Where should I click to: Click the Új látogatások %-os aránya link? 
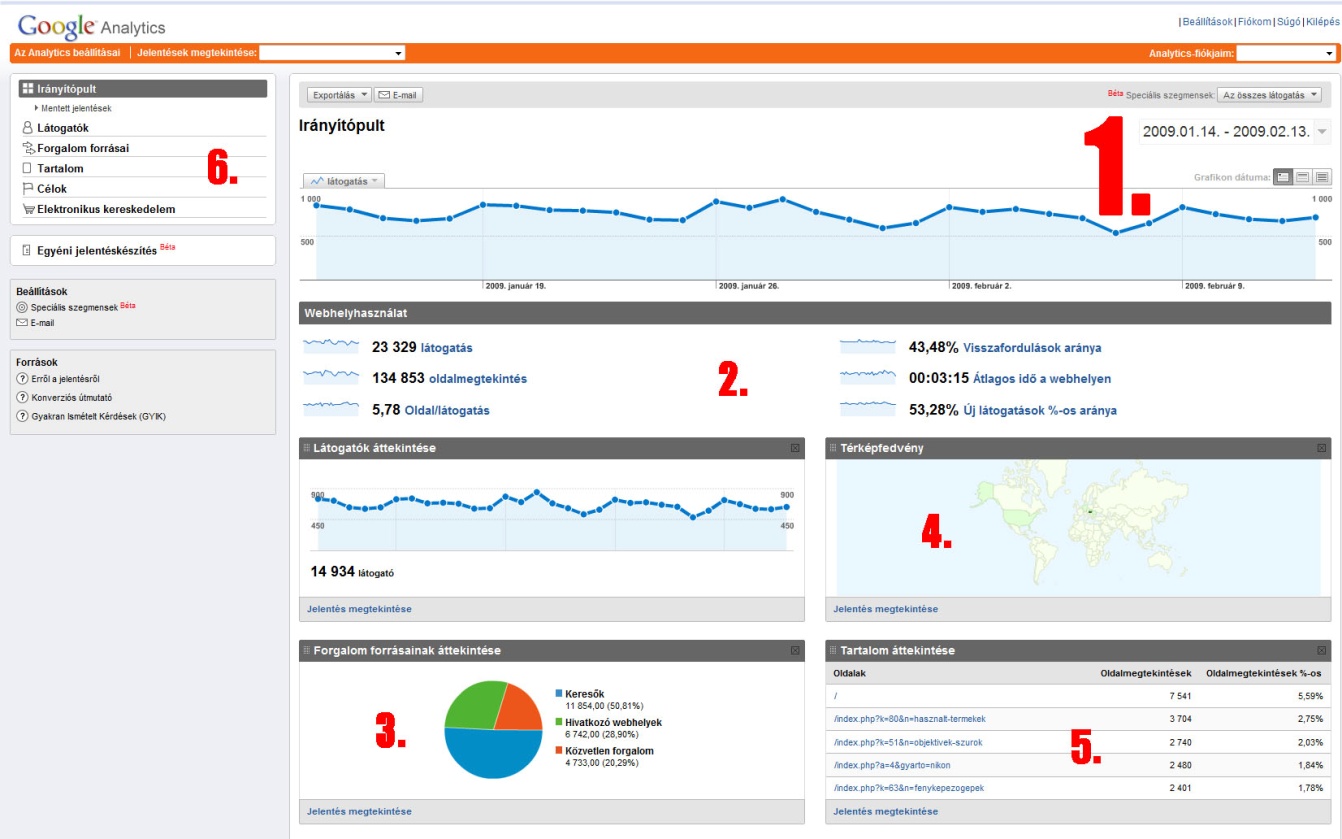[1040, 410]
